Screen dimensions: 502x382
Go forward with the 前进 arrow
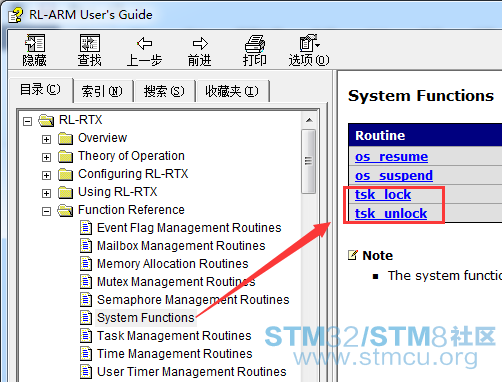pyautogui.click(x=200, y=43)
